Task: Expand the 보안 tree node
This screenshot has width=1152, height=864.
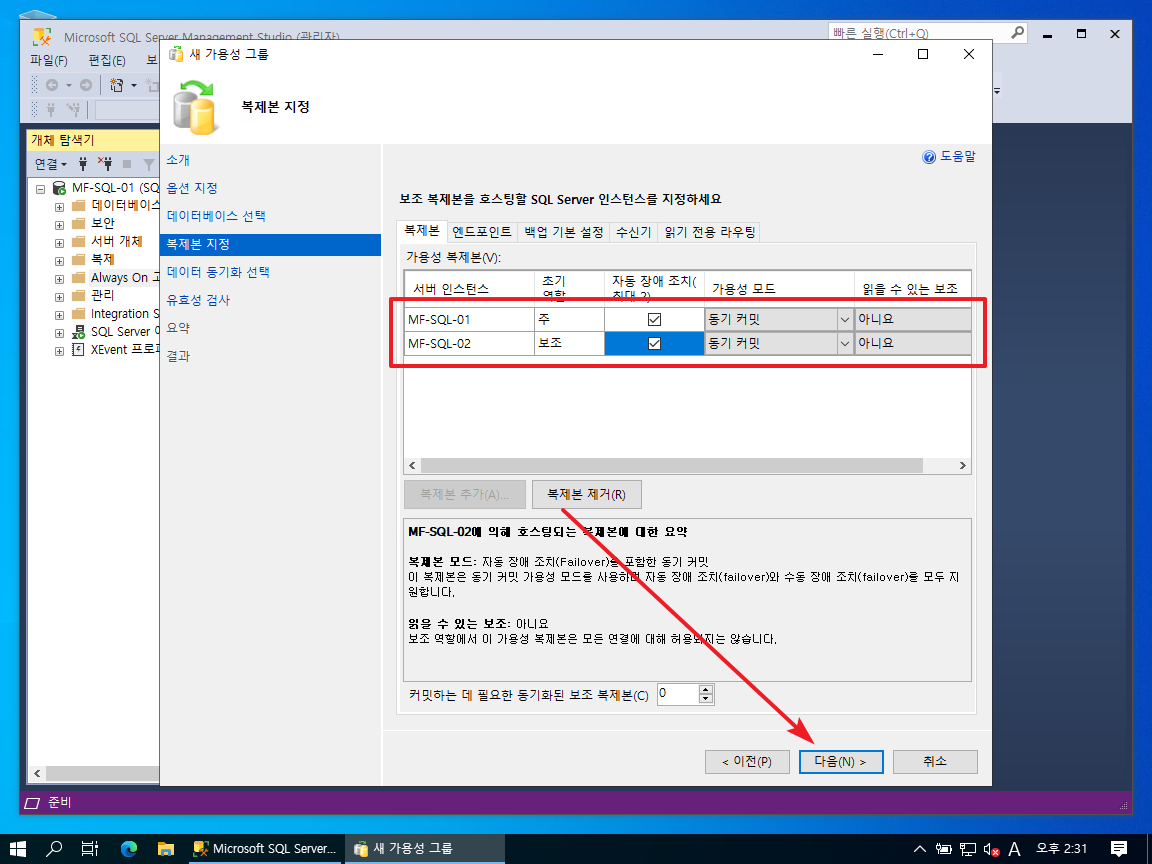Action: (60, 224)
